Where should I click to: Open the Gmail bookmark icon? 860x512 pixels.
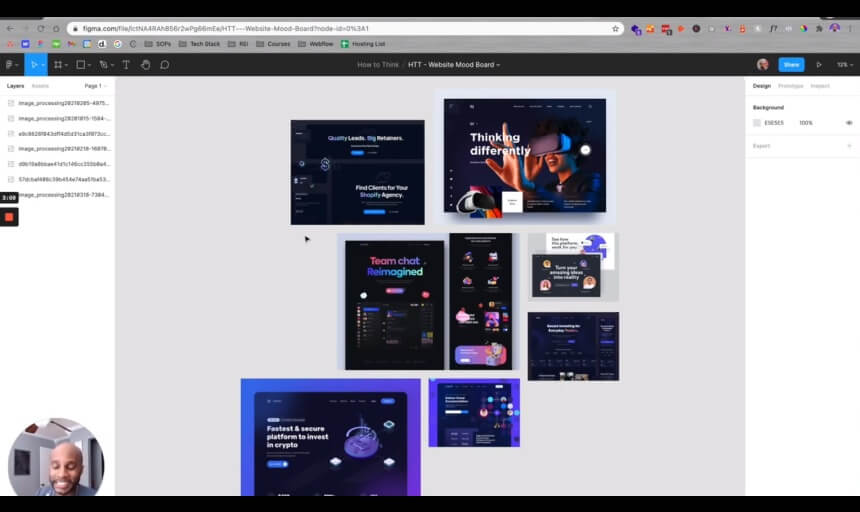[x=71, y=44]
